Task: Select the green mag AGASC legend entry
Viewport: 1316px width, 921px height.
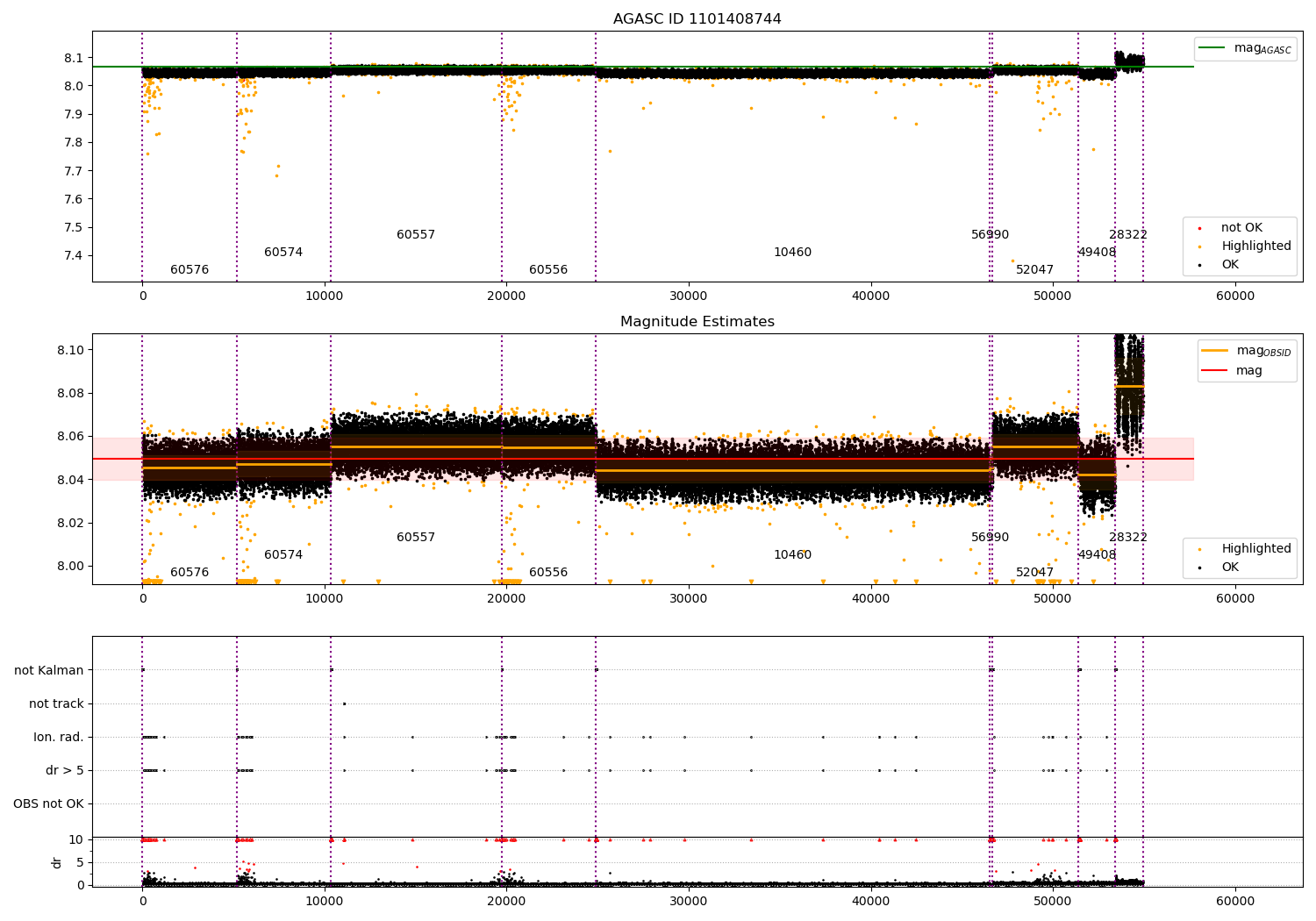Action: pyautogui.click(x=1246, y=48)
